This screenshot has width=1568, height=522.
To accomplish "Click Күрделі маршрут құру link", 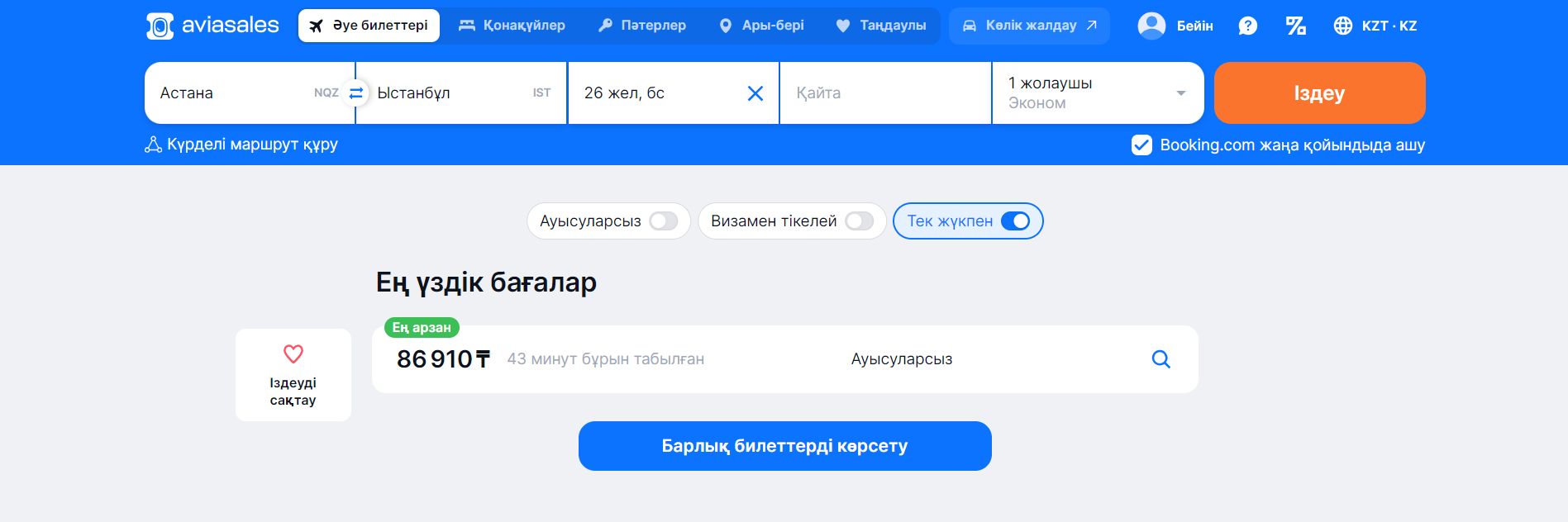I will [x=241, y=145].
